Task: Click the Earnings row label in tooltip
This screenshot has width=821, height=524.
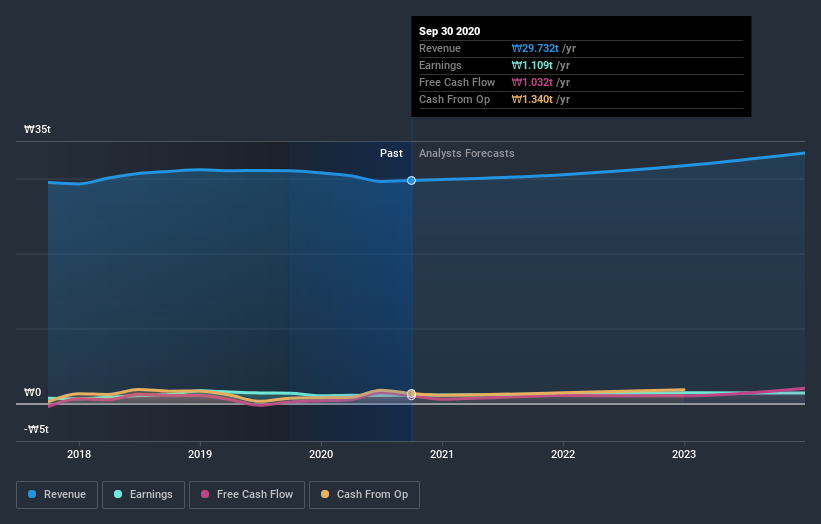Action: [440, 65]
